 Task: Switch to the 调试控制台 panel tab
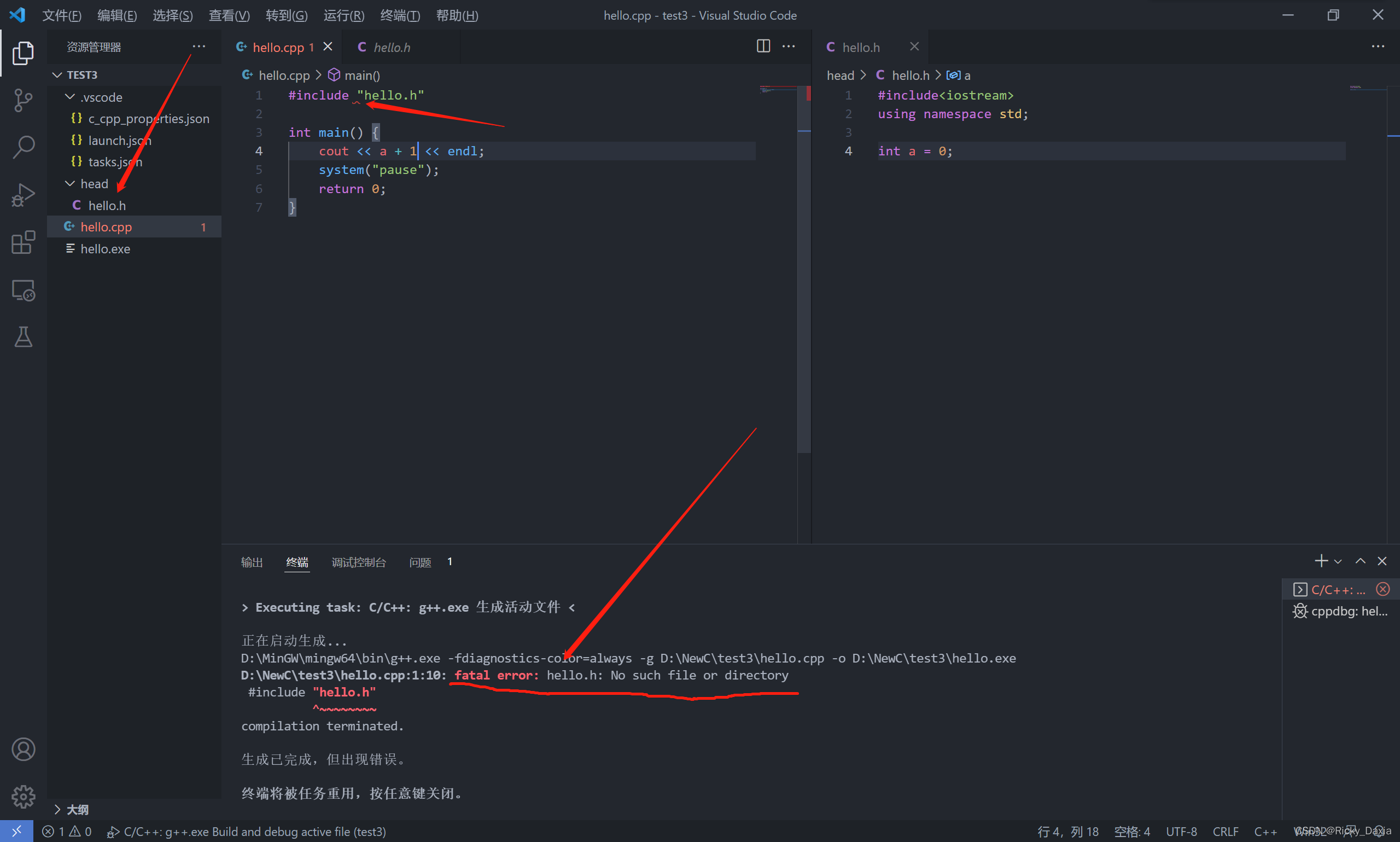click(358, 562)
